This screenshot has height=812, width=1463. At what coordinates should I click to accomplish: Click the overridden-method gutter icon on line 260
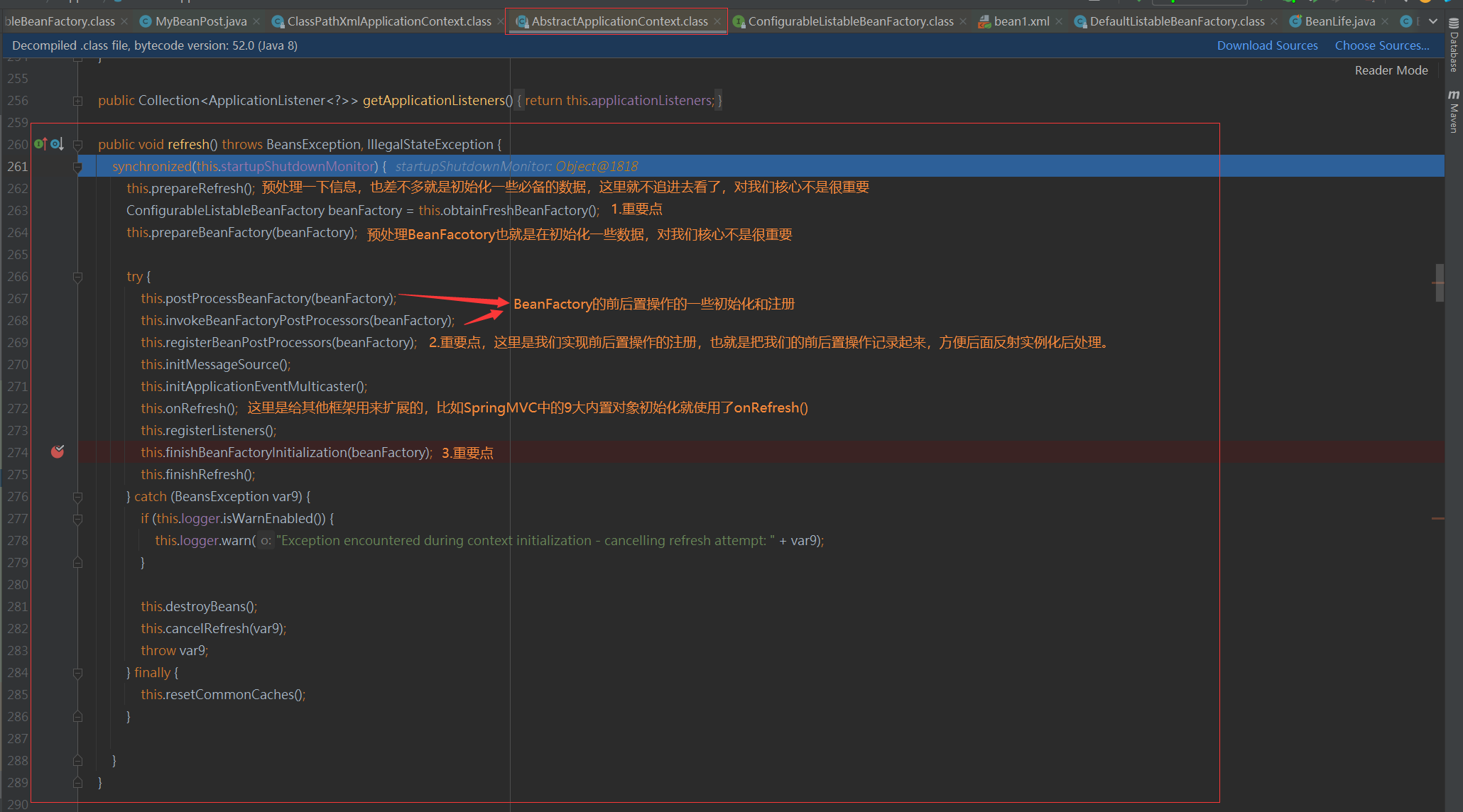pyautogui.click(x=57, y=144)
